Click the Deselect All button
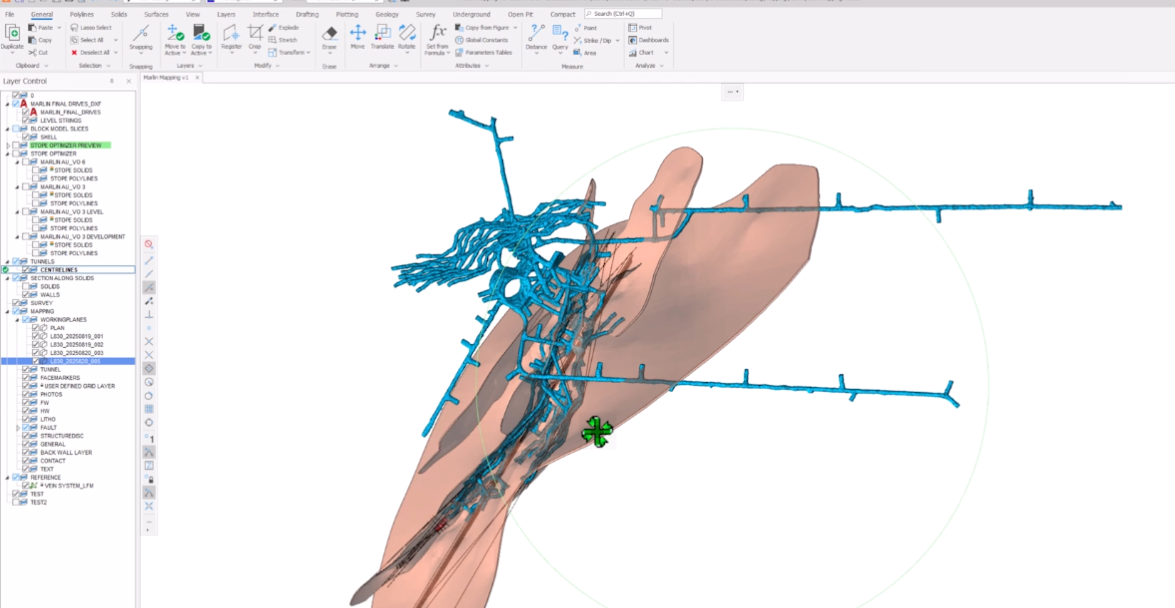This screenshot has width=1175, height=608. 91,52
